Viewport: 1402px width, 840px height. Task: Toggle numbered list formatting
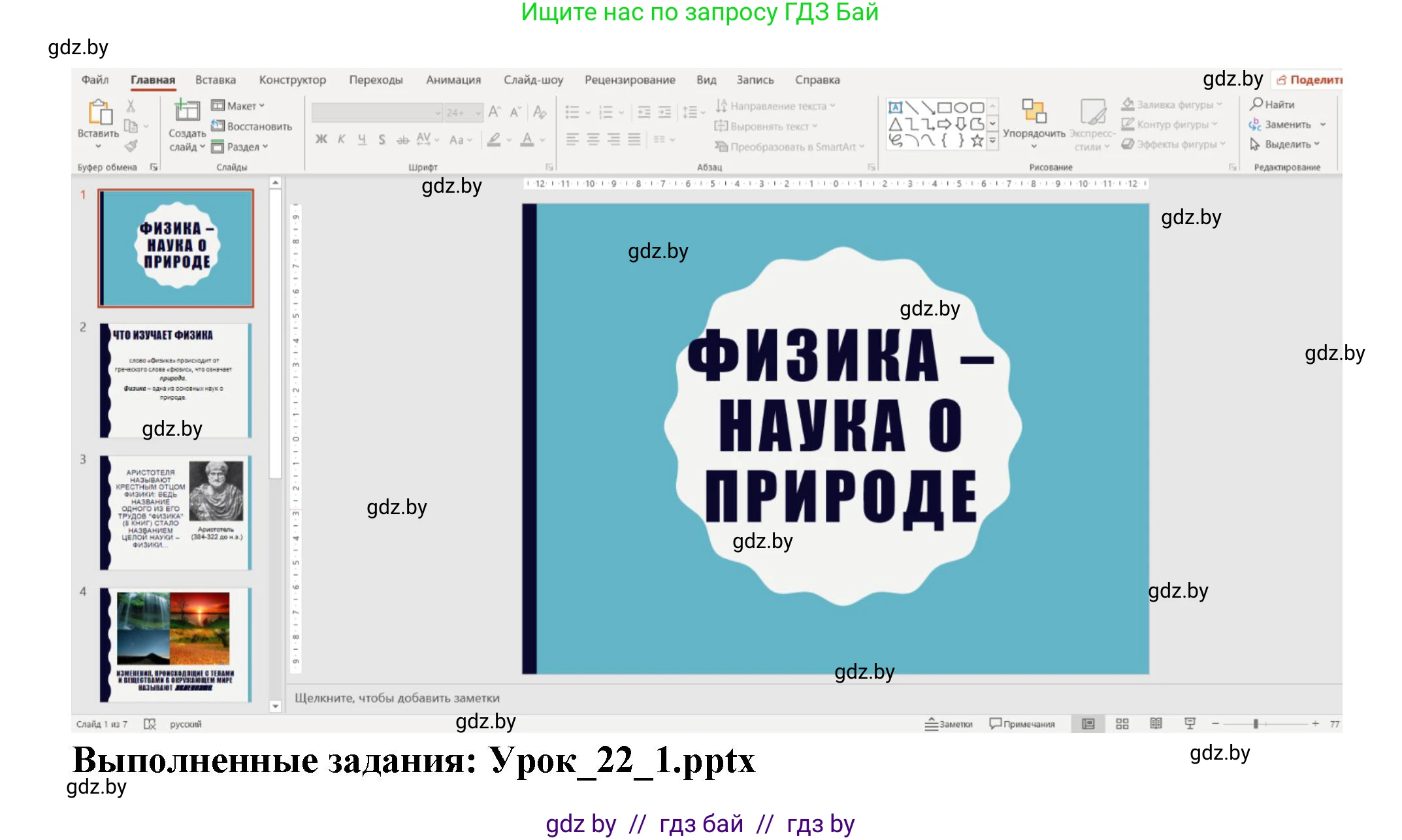click(x=606, y=111)
